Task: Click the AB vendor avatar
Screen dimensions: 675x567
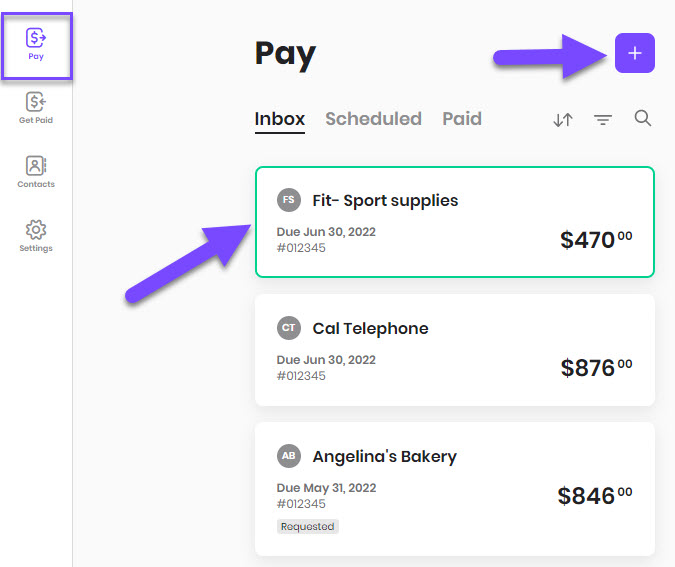Action: 289,455
